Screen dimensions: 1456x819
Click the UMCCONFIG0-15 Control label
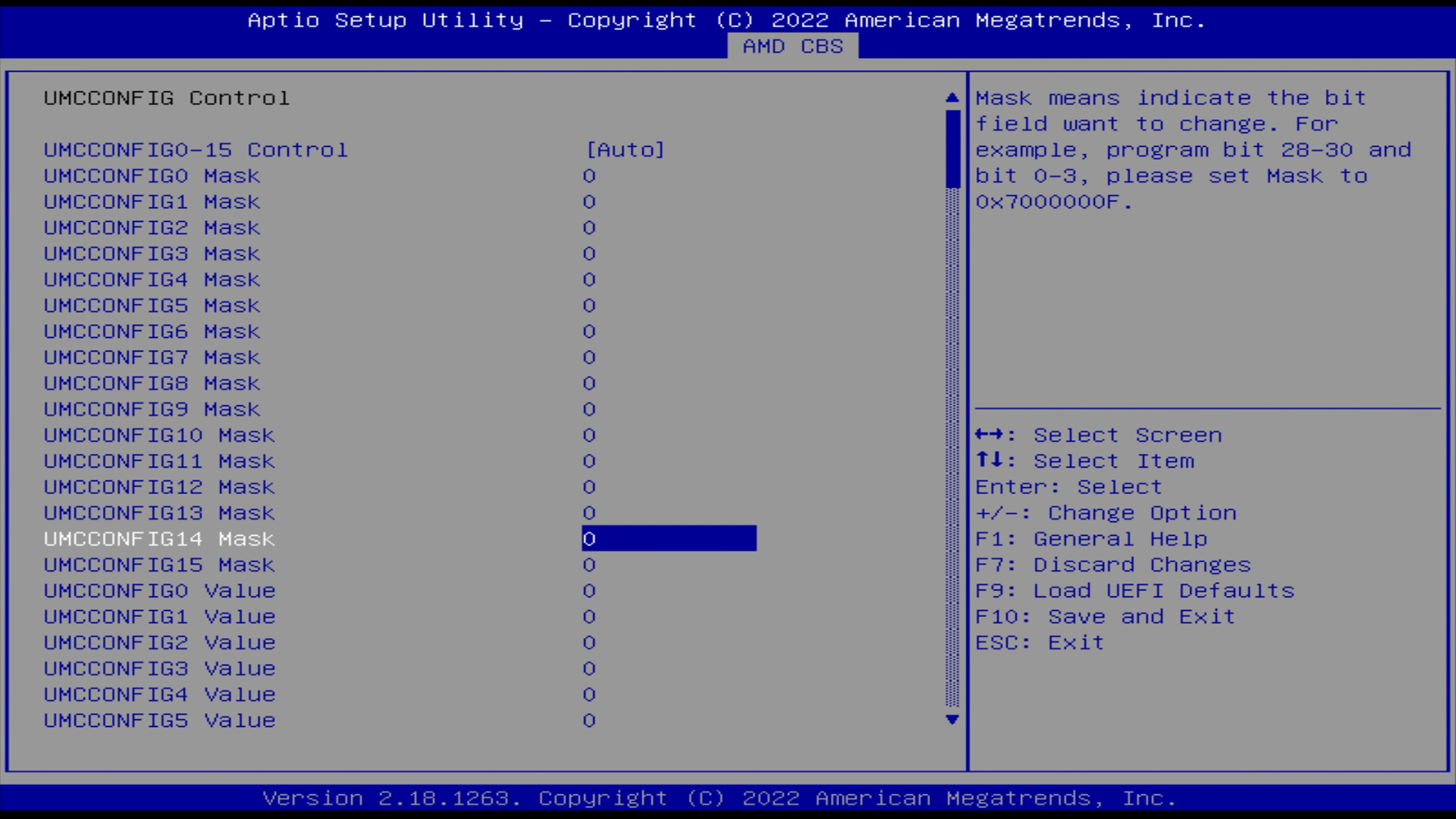point(196,150)
